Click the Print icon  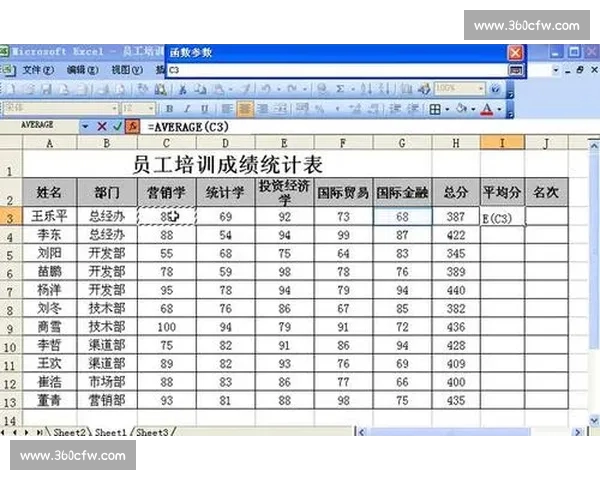(104, 89)
